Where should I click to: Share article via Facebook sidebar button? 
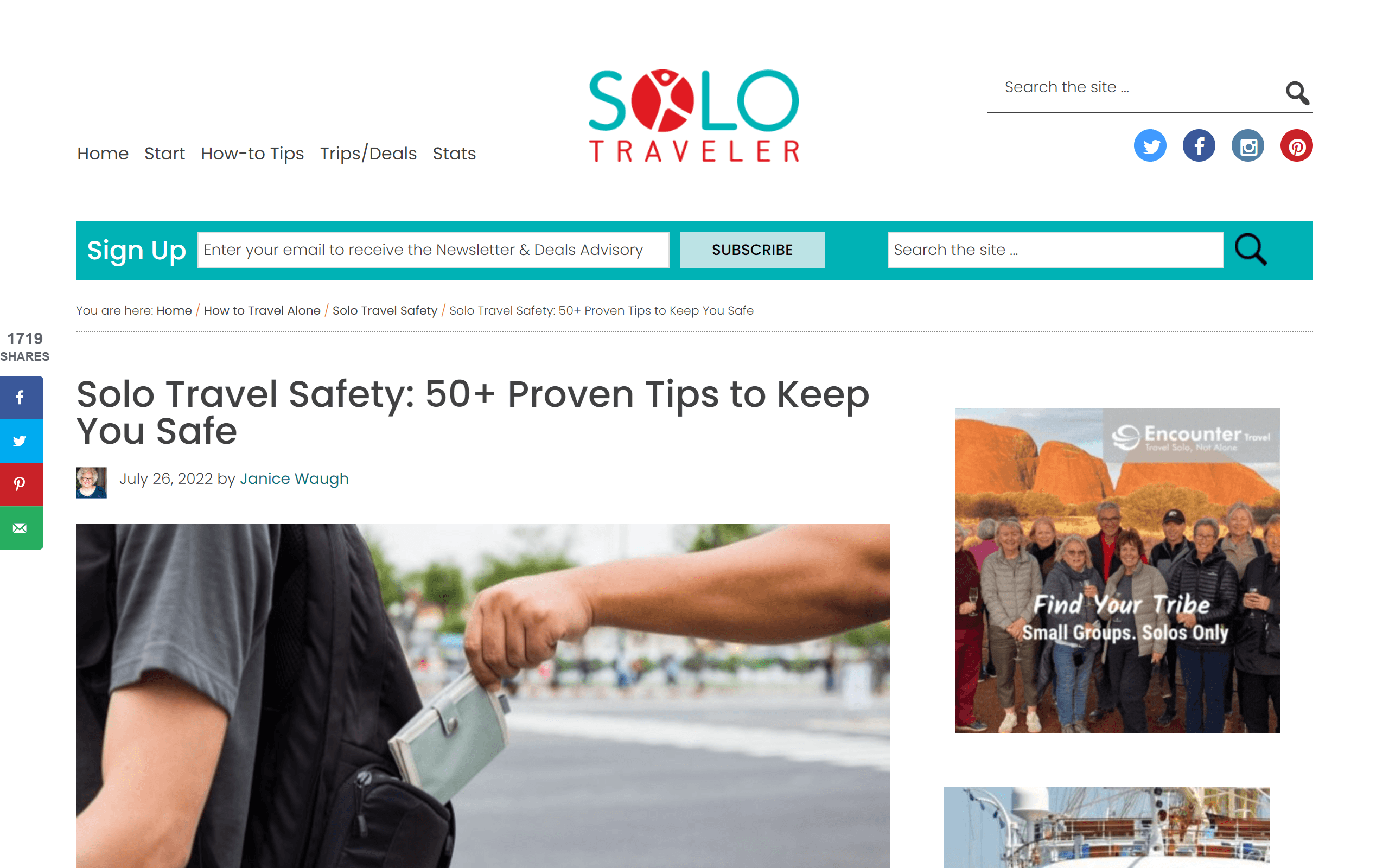coord(21,397)
